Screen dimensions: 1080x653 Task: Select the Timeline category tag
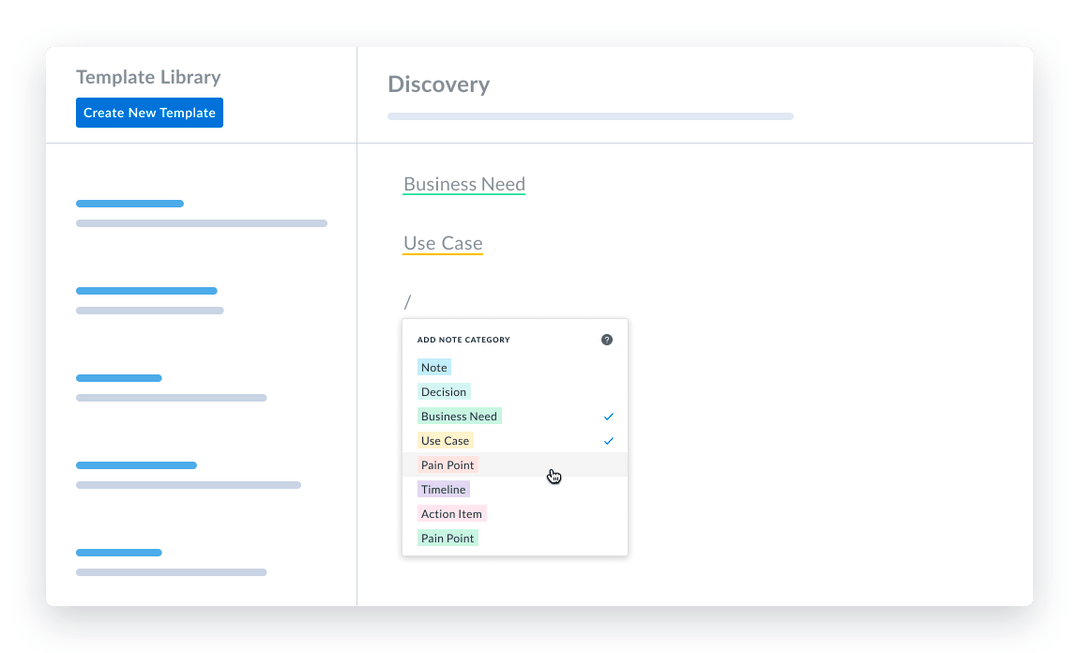click(x=443, y=489)
